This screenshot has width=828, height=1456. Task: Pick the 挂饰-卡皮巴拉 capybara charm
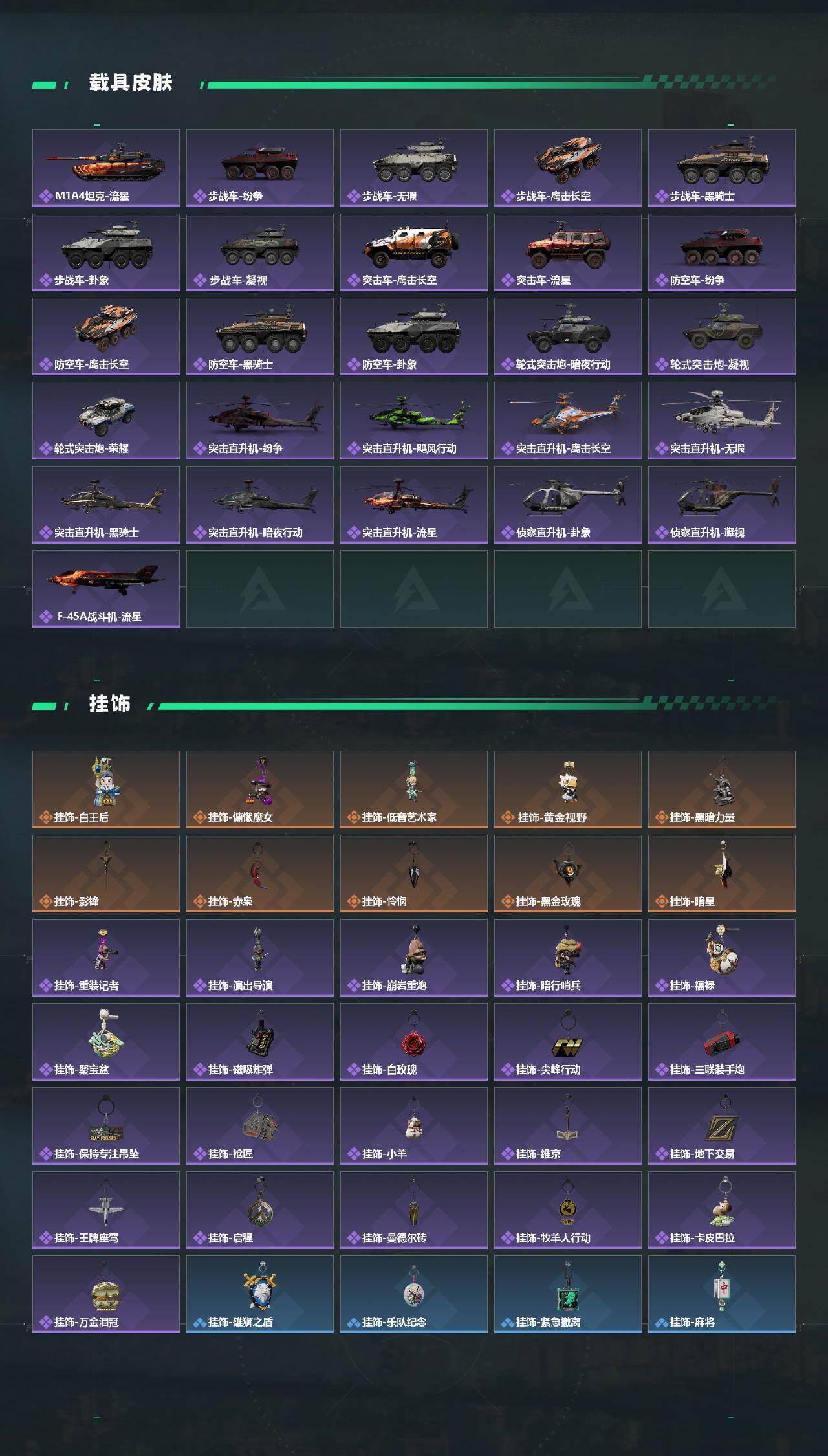click(722, 1210)
